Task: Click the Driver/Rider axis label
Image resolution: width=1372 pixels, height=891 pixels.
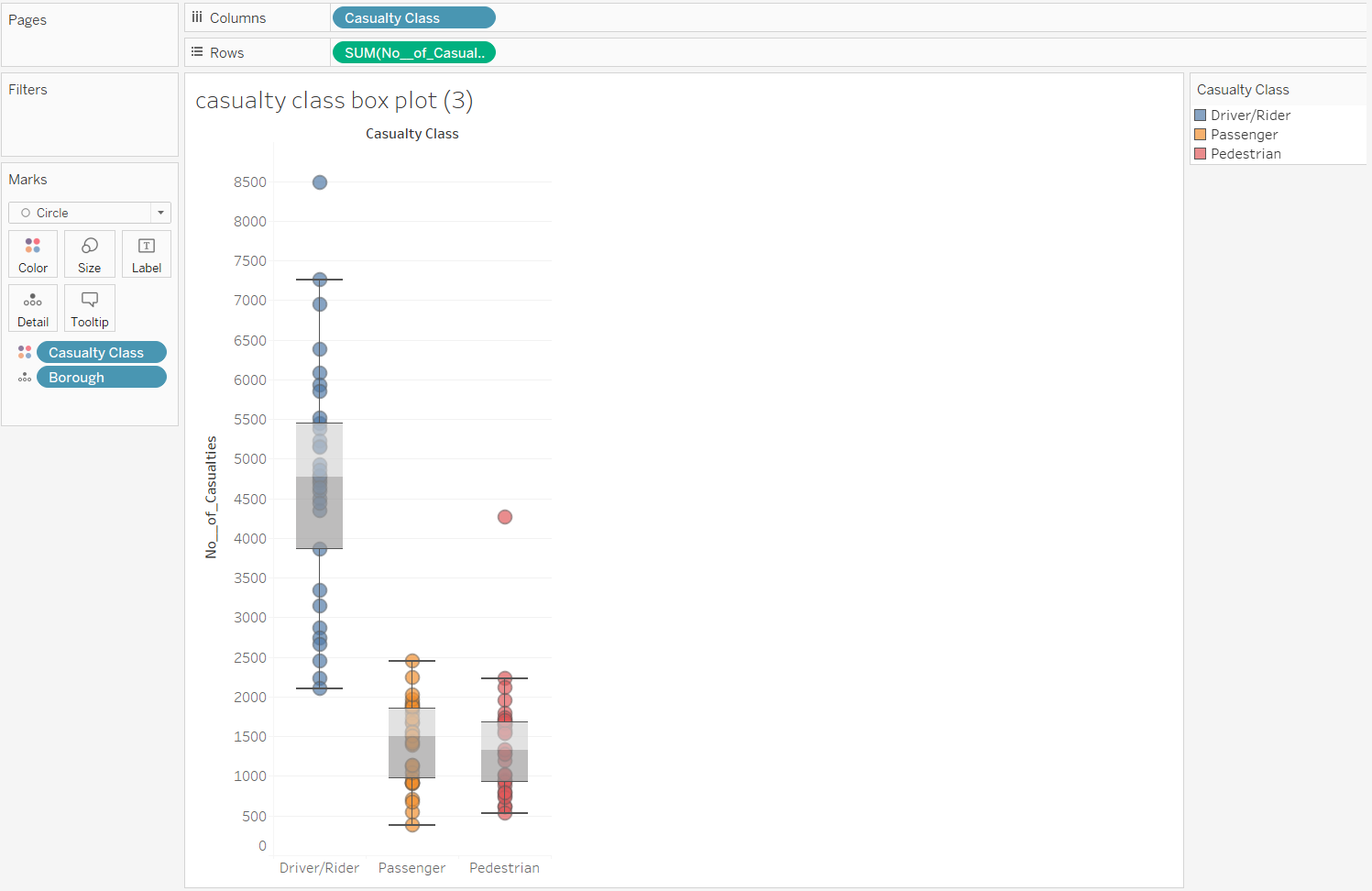Action: [319, 867]
